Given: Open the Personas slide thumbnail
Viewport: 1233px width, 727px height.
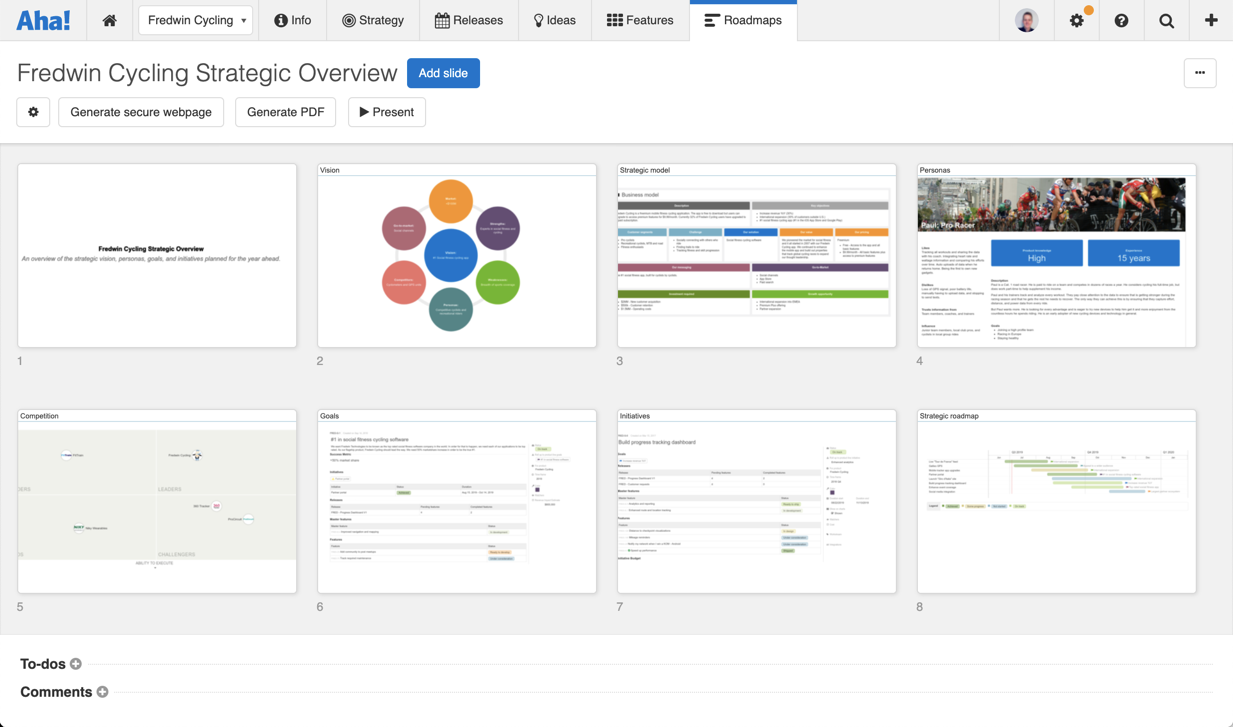Looking at the screenshot, I should click(x=1057, y=256).
